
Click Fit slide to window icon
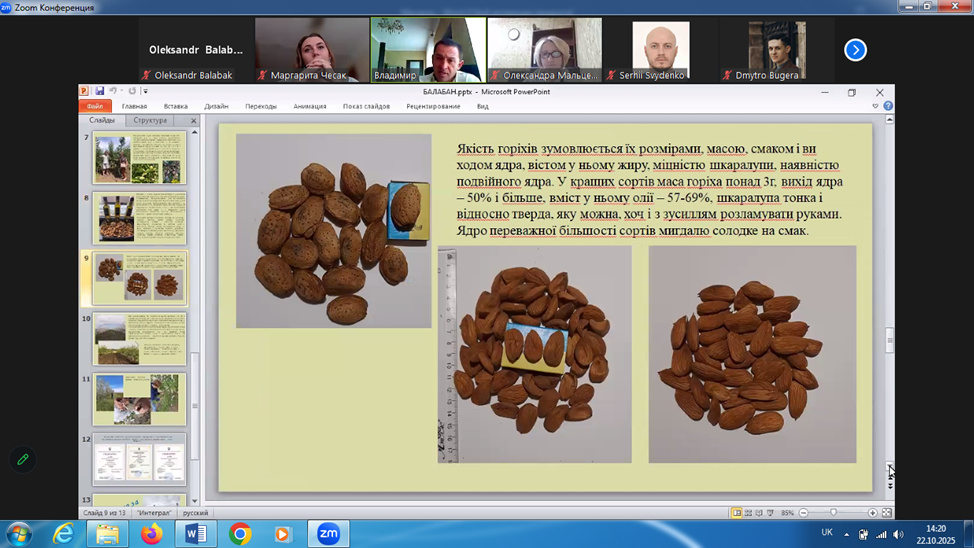pyautogui.click(x=886, y=513)
